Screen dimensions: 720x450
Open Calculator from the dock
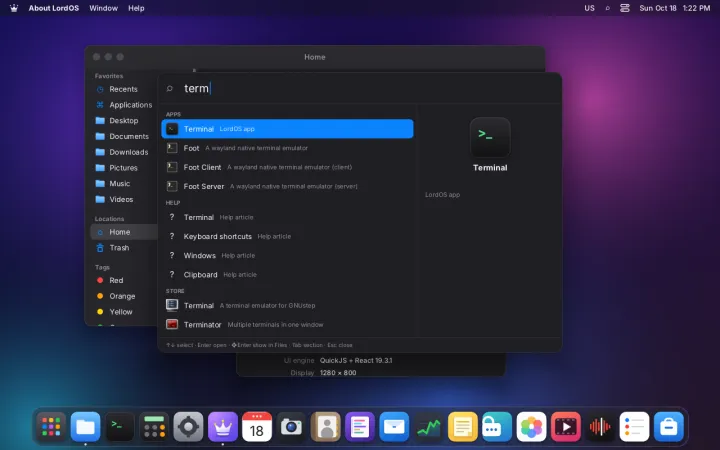click(154, 427)
